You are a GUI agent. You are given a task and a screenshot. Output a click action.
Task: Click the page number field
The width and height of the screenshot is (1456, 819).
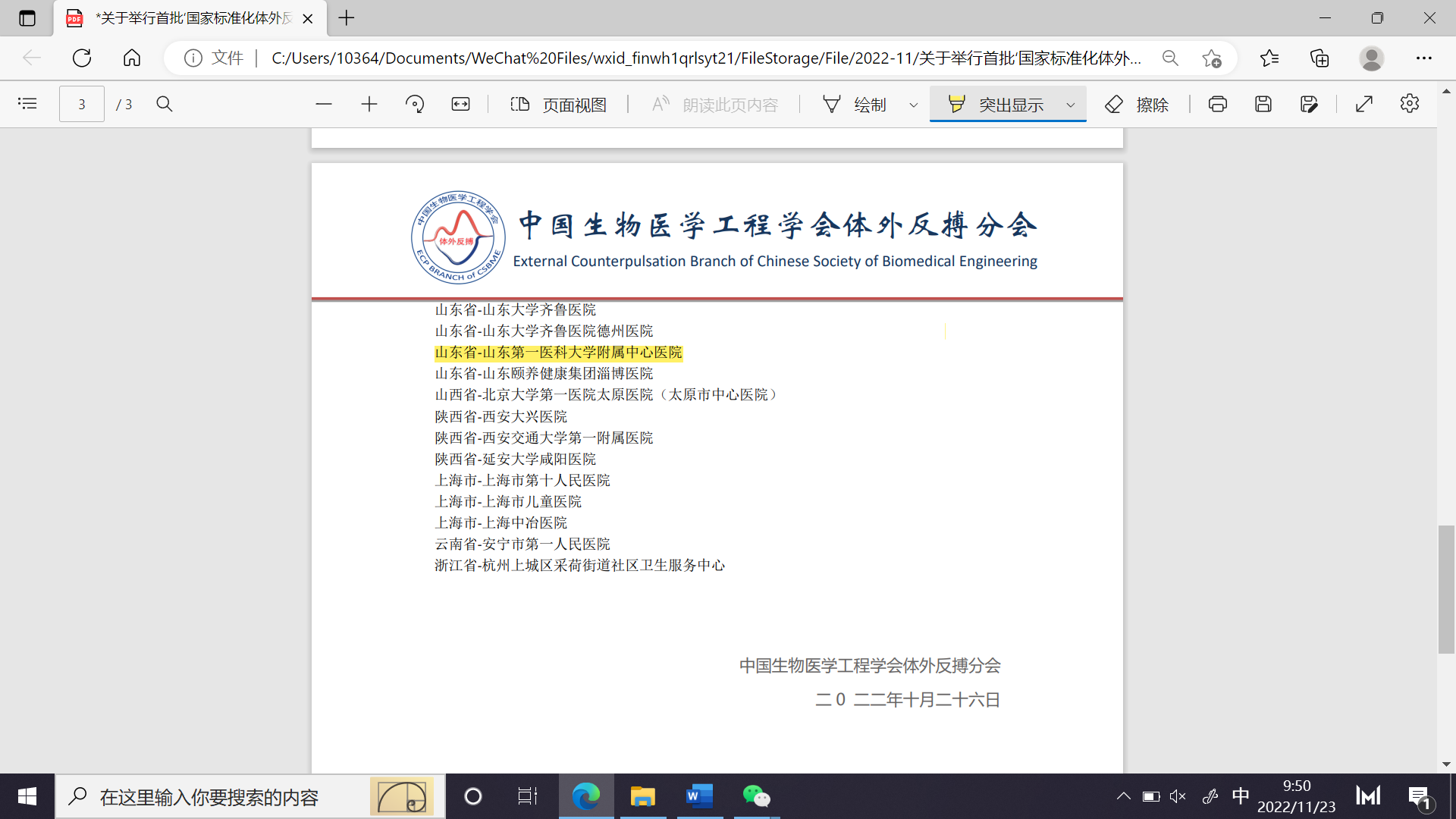(x=82, y=104)
